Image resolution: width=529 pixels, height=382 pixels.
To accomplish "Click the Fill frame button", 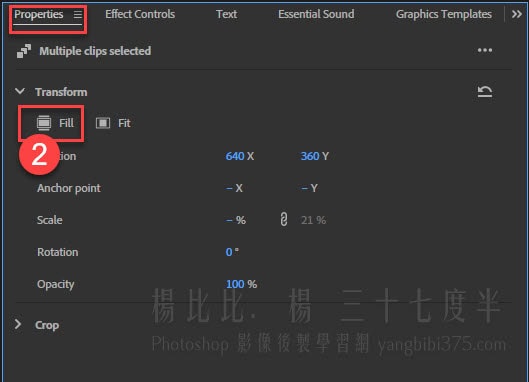I will (55, 123).
